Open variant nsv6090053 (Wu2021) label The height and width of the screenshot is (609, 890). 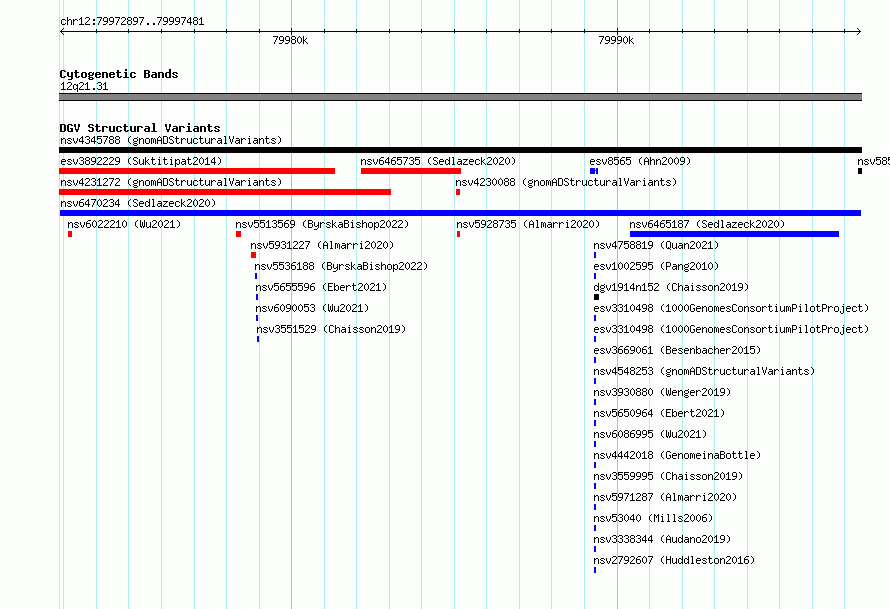(312, 308)
